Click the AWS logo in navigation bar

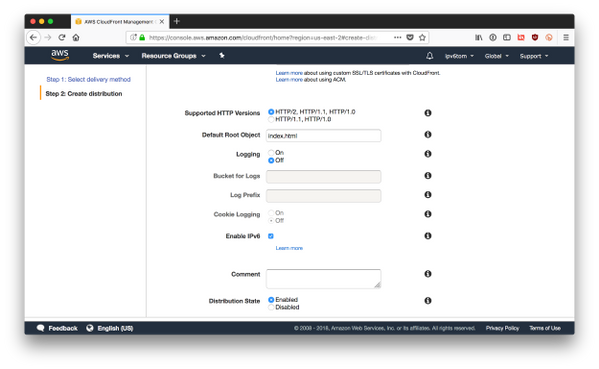point(60,55)
